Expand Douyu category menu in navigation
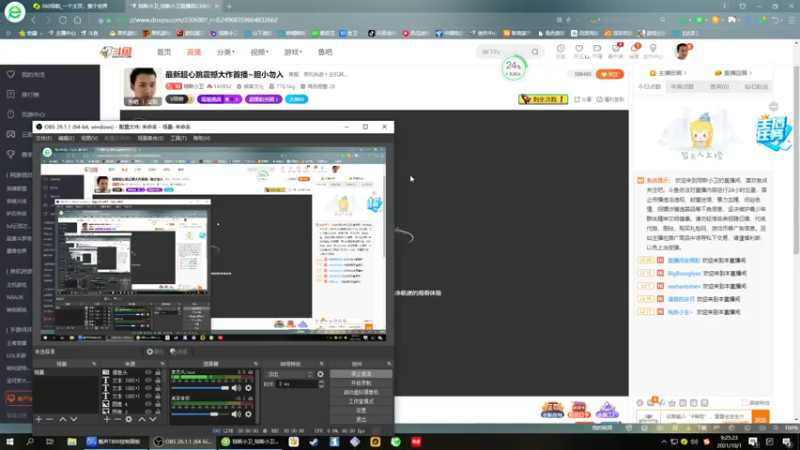This screenshot has height=450, width=800. (x=226, y=52)
